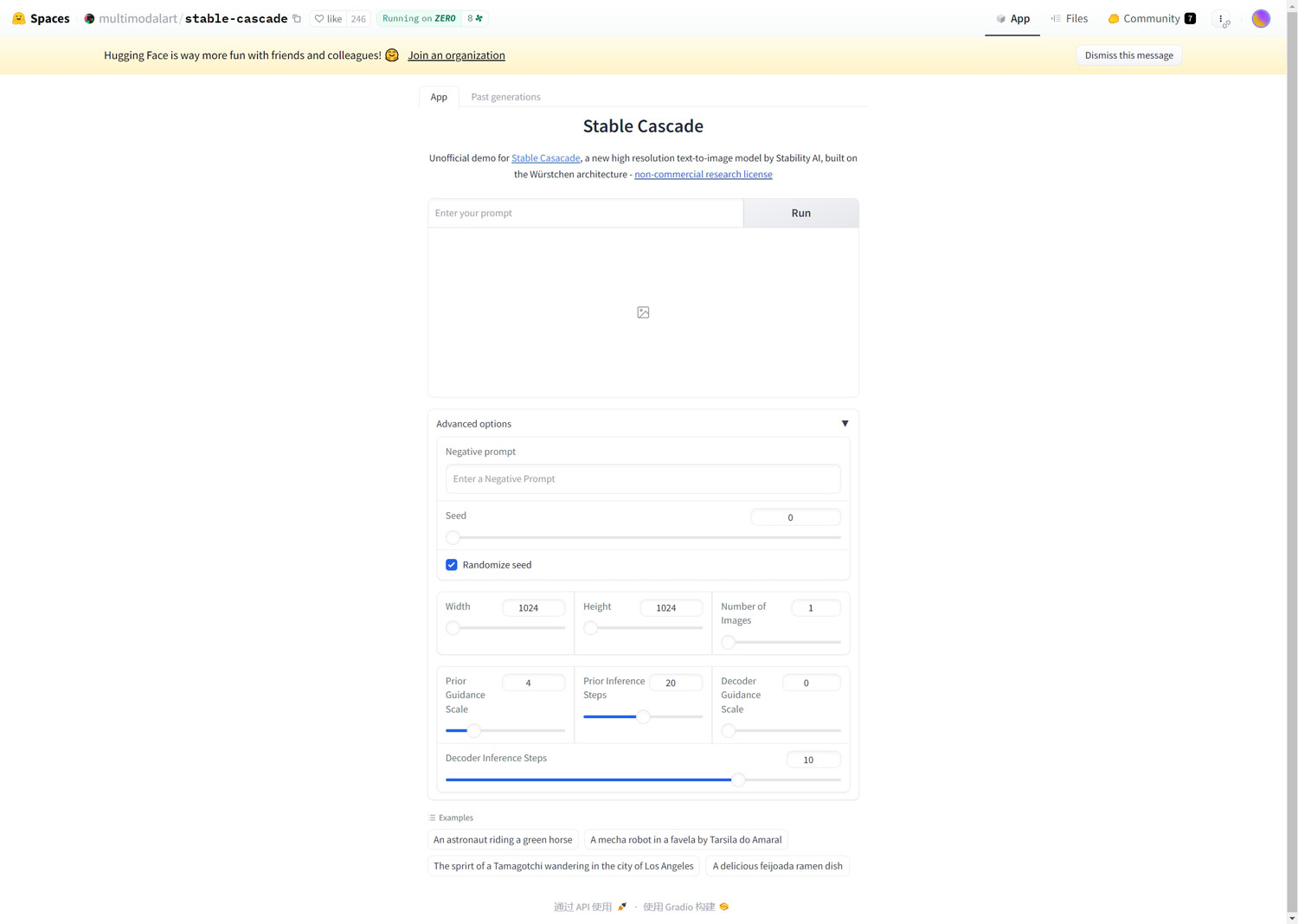Viewport: 1298px width, 924px height.
Task: Adjust the Height slider
Action: pos(643,628)
